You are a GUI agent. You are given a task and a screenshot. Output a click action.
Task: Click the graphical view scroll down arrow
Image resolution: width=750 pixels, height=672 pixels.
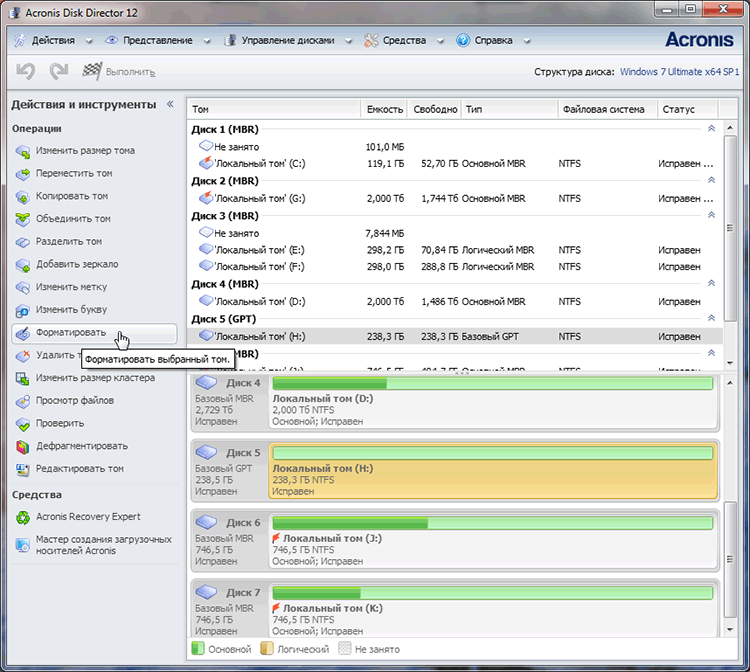point(730,629)
